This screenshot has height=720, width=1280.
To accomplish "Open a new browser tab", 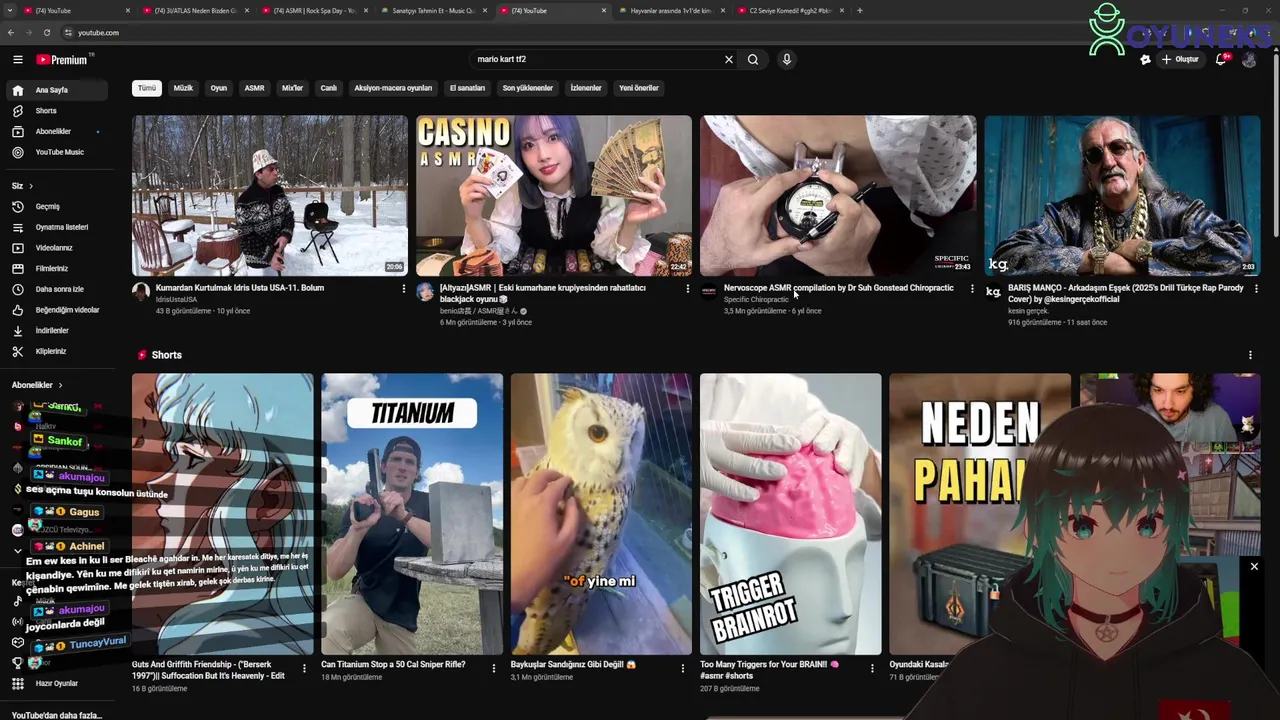I will tap(860, 11).
